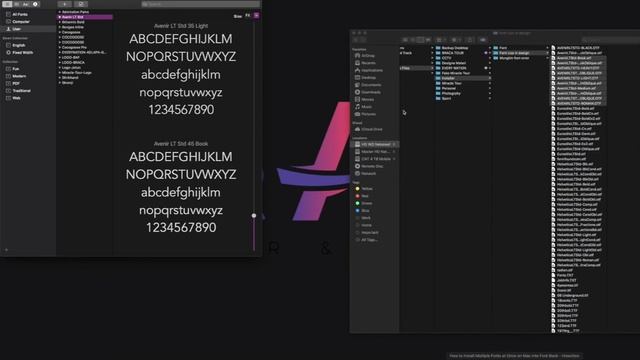The width and height of the screenshot is (640, 360).
Task: Select User in Font Book sidebar
Action: click(16, 29)
